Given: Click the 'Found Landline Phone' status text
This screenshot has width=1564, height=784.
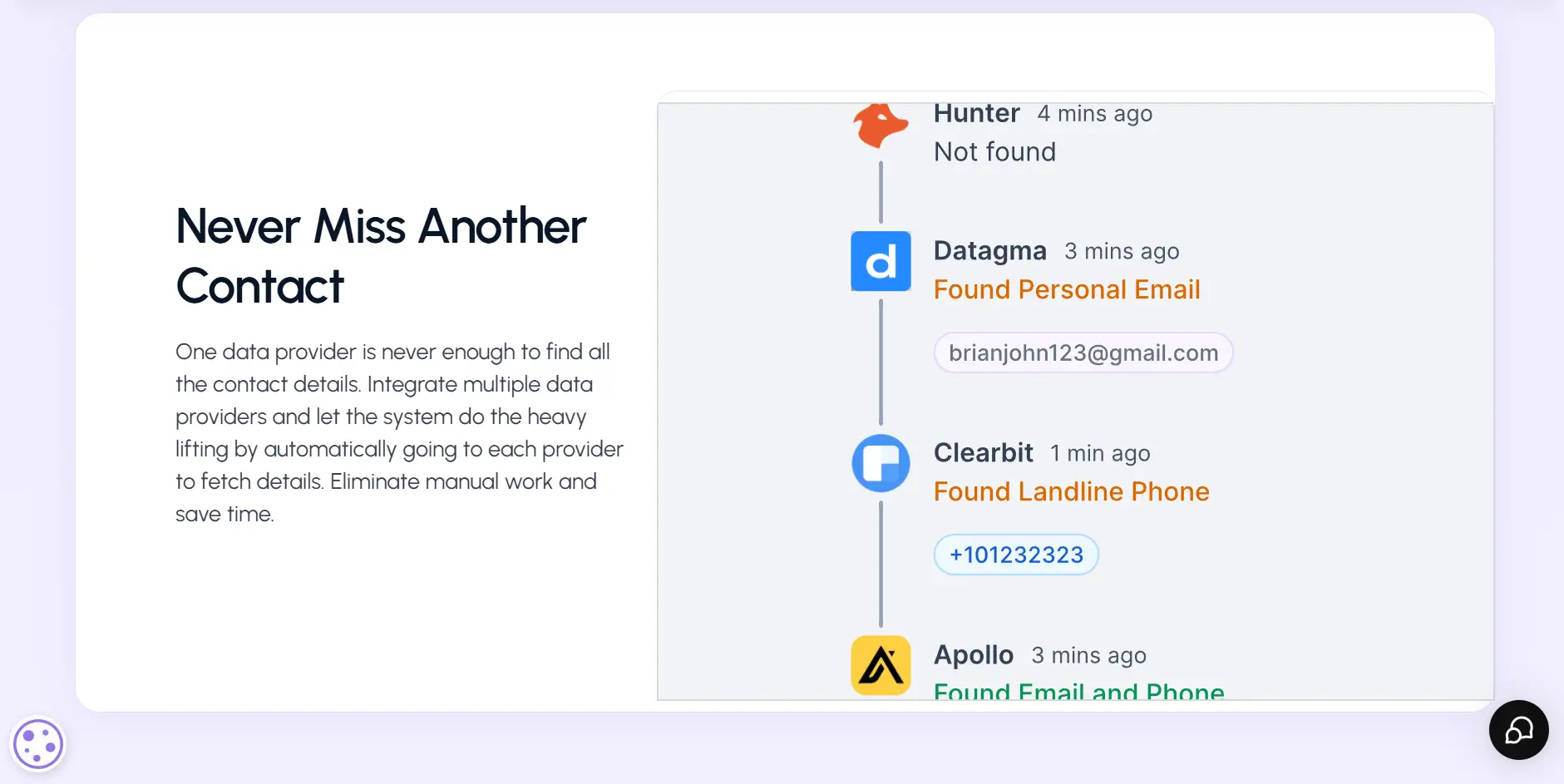Looking at the screenshot, I should coord(1071,491).
